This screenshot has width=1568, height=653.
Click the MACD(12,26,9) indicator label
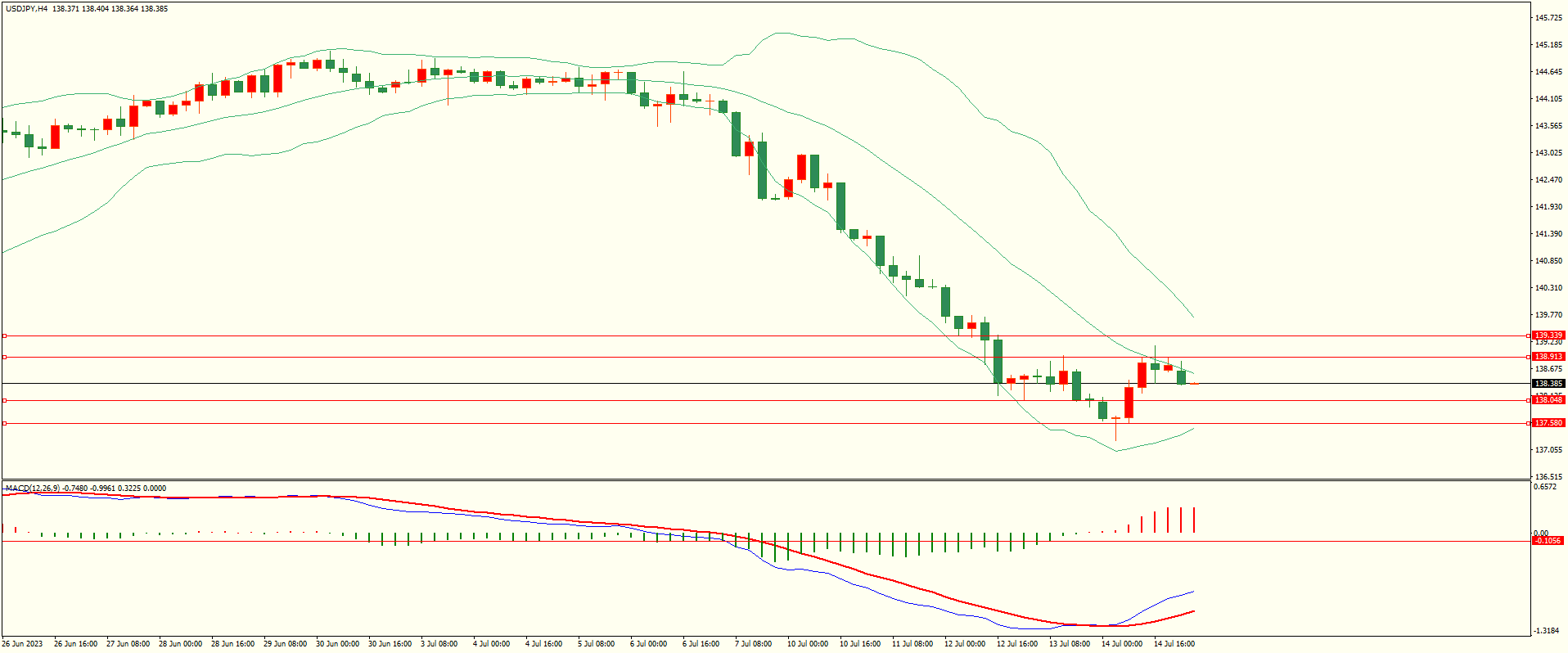(x=33, y=489)
